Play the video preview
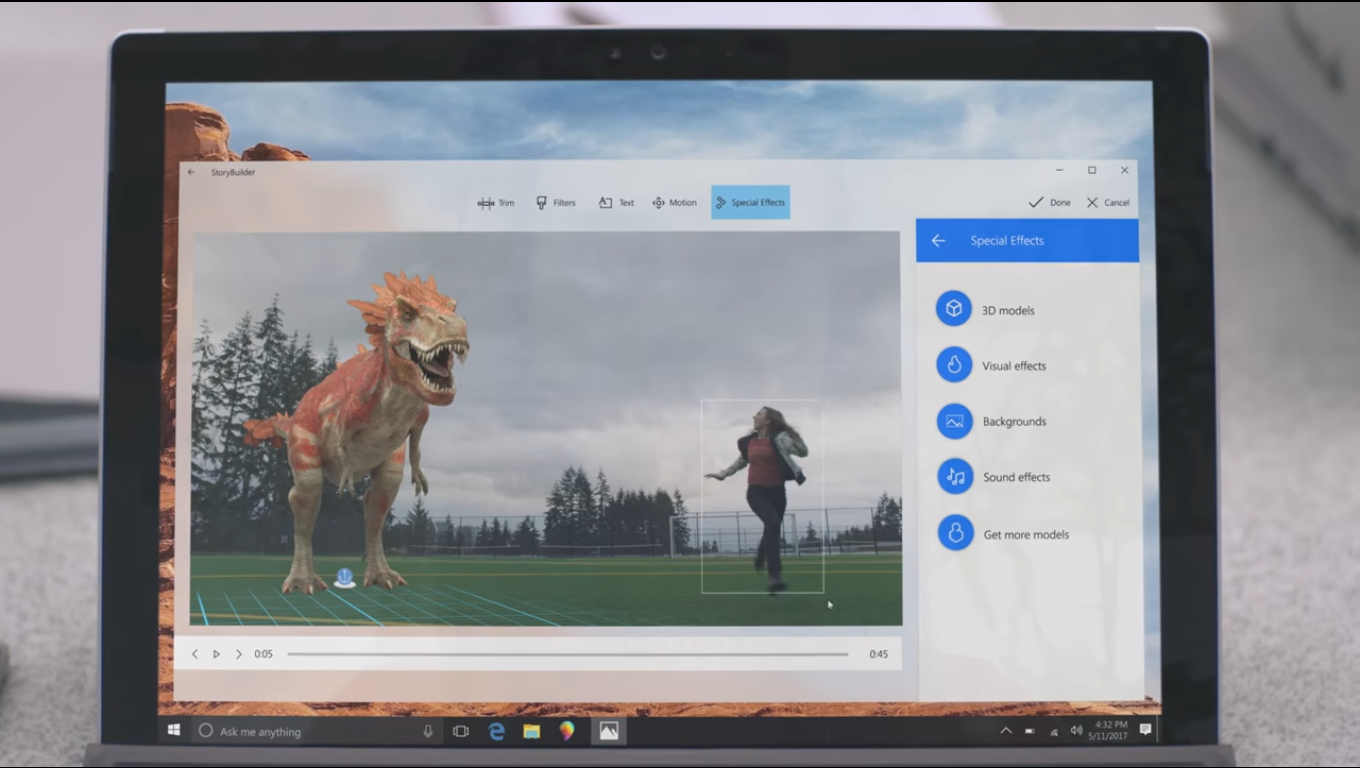The width and height of the screenshot is (1360, 768). point(216,654)
